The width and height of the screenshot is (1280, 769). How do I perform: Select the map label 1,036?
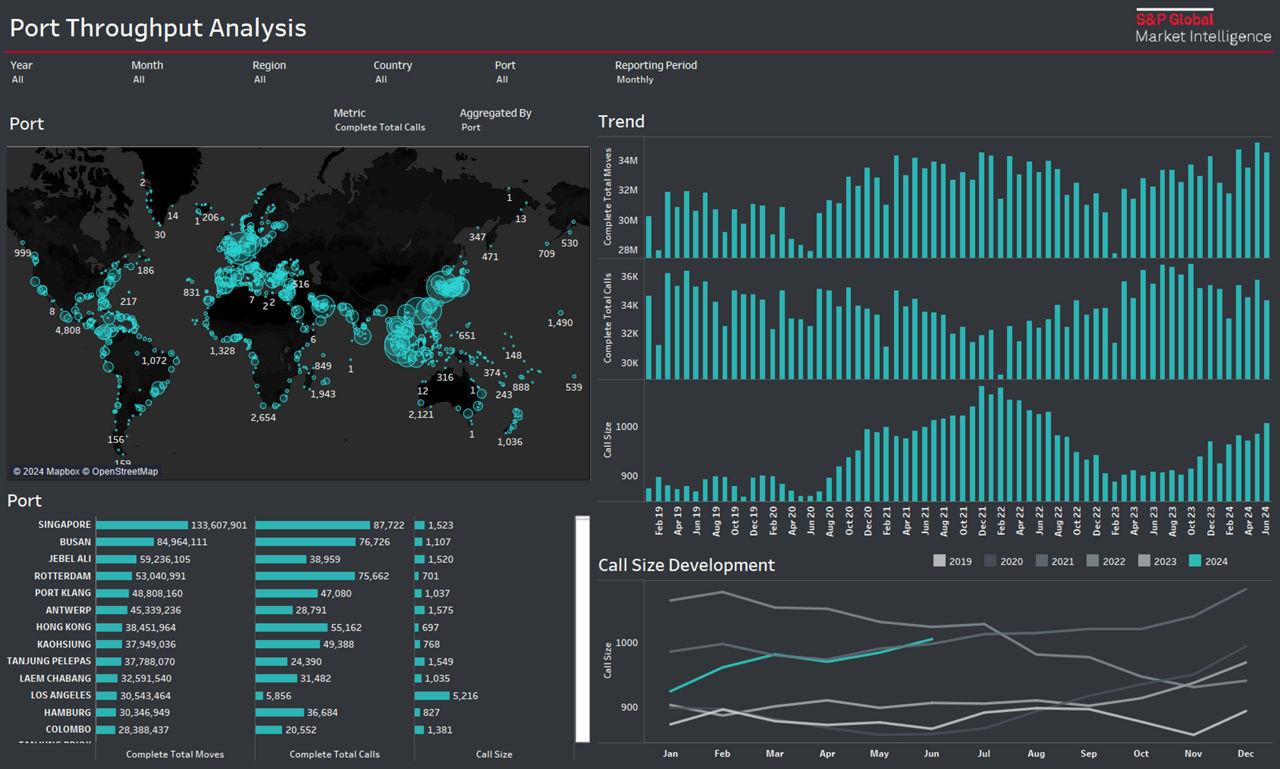(x=510, y=442)
